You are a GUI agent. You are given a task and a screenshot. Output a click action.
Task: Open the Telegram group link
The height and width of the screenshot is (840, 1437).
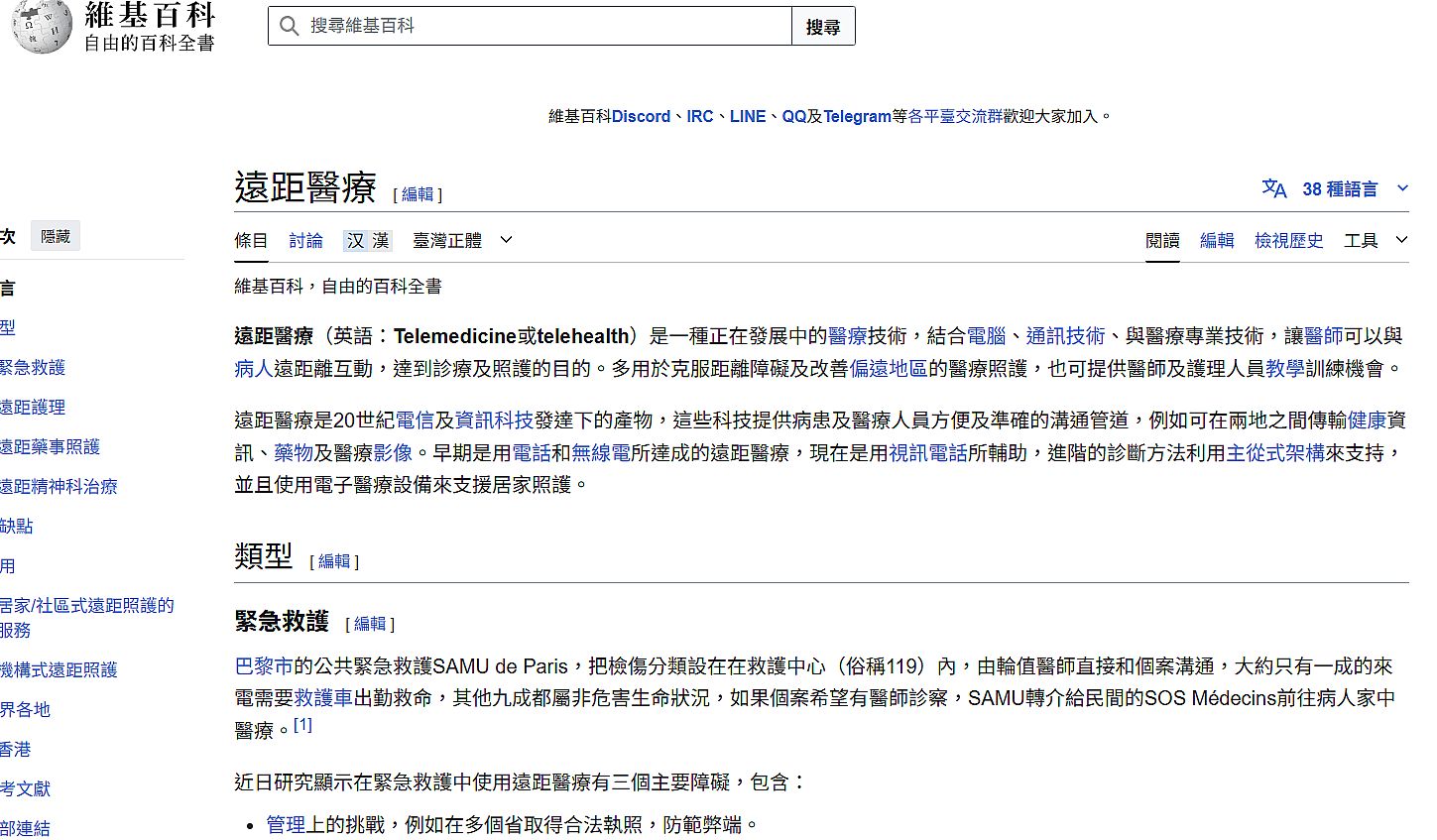click(857, 117)
